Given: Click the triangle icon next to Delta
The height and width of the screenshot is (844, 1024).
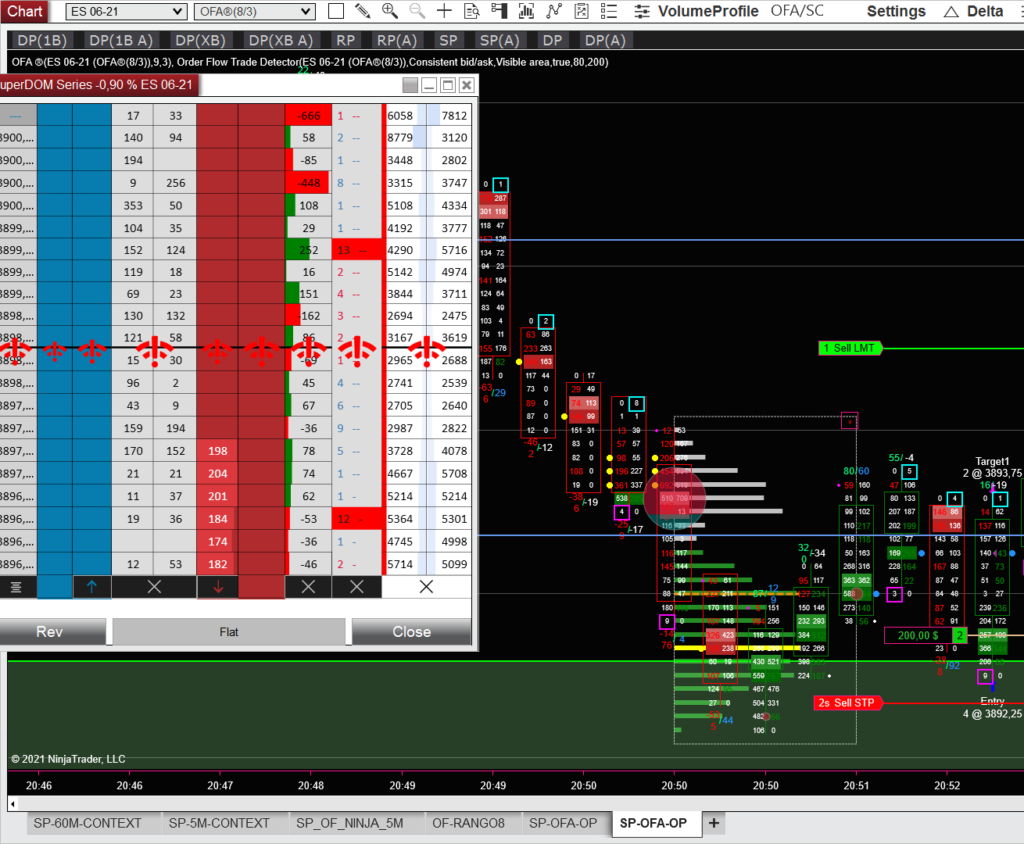Looking at the screenshot, I should click(951, 12).
